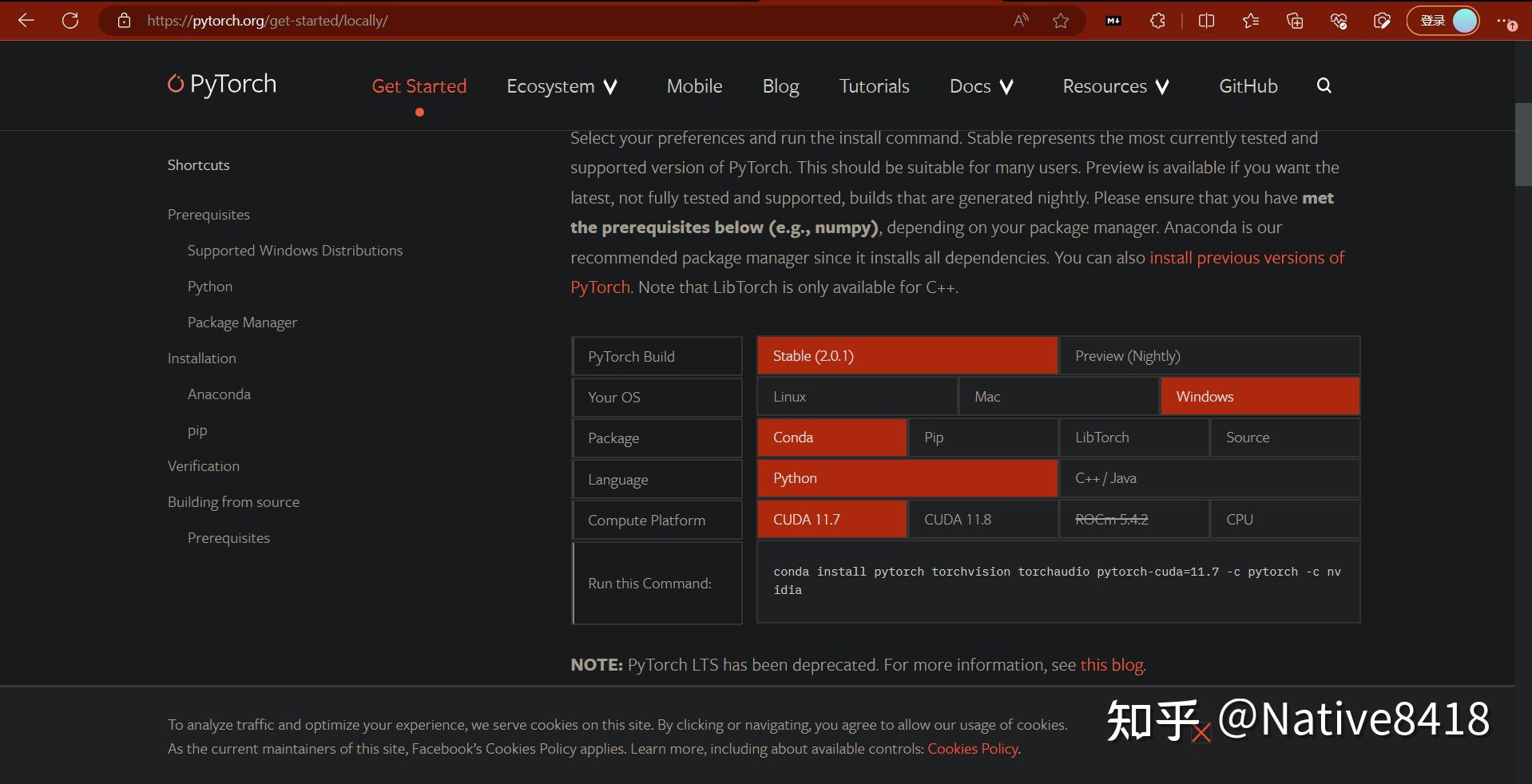Image resolution: width=1532 pixels, height=784 pixels.
Task: Select Pip as the package option
Action: (x=983, y=438)
